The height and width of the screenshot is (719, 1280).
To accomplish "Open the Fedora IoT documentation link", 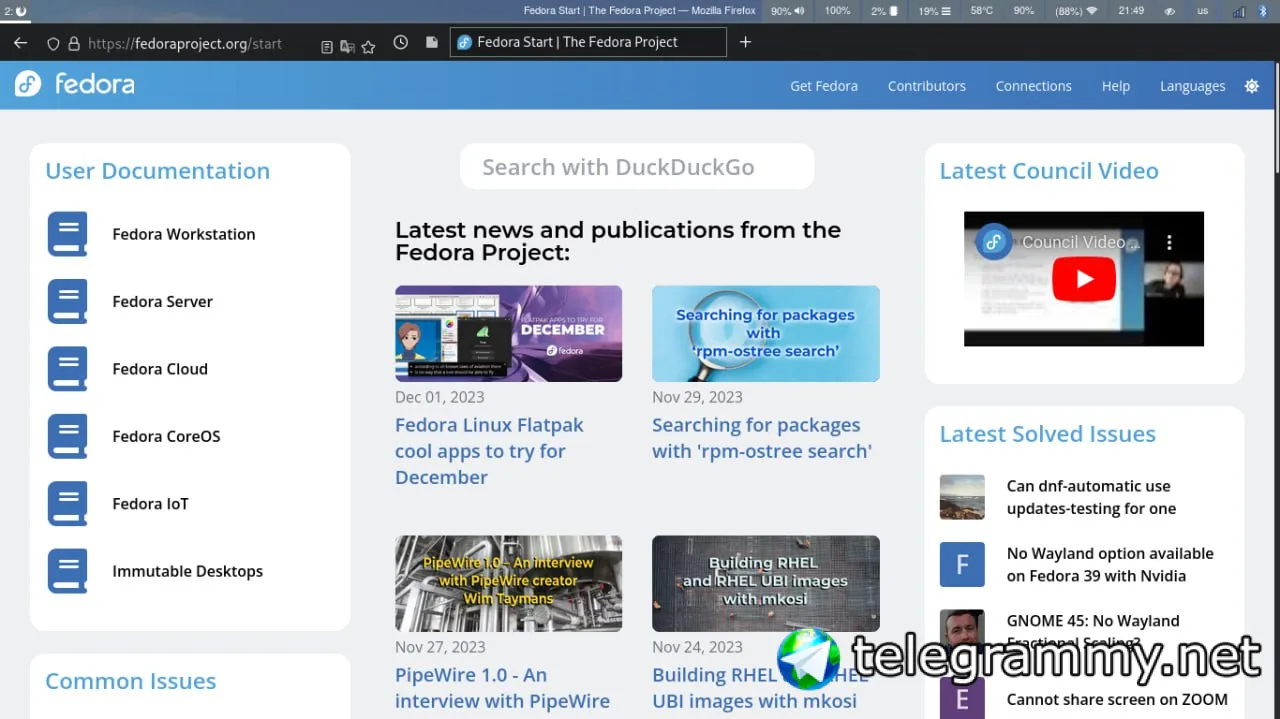I will [x=150, y=504].
